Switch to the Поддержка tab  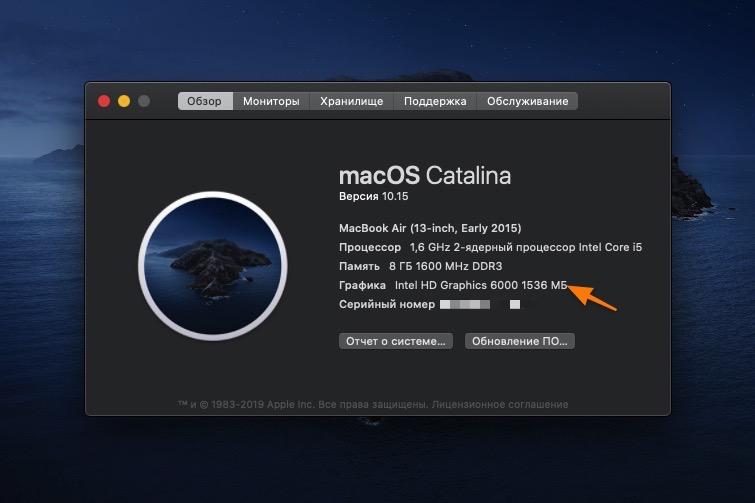[435, 101]
